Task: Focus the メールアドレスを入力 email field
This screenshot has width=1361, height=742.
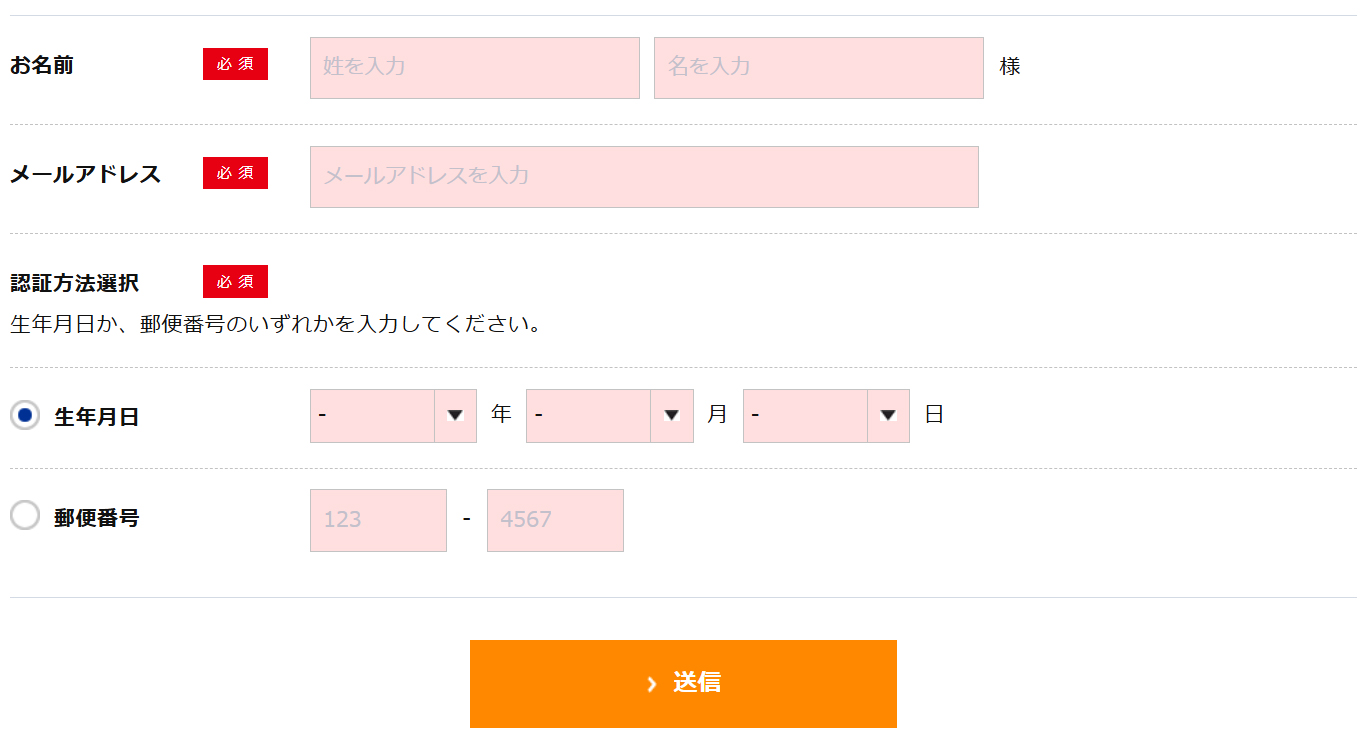Action: coord(644,176)
